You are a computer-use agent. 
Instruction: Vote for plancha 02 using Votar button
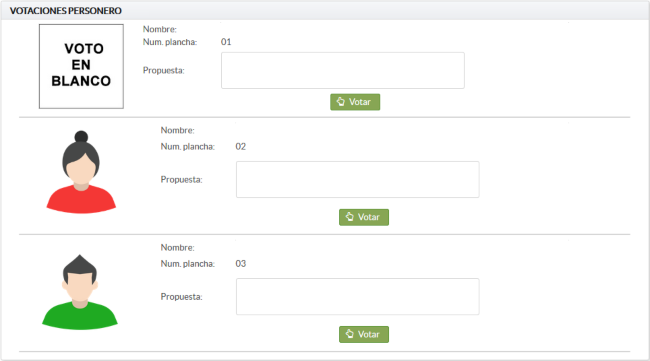coord(364,217)
